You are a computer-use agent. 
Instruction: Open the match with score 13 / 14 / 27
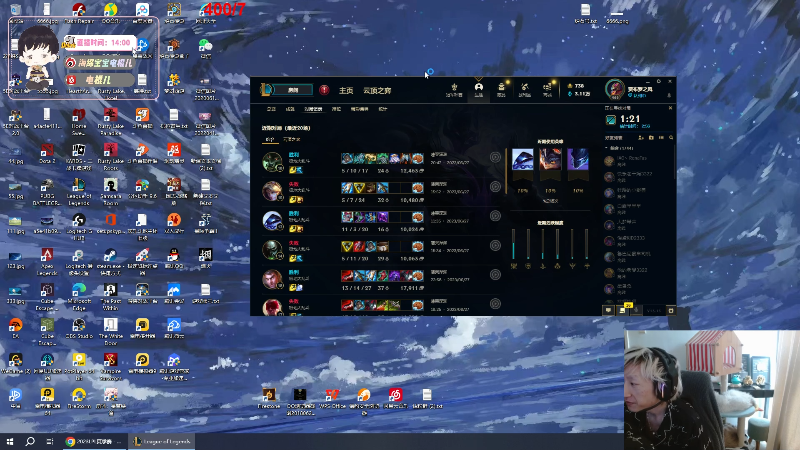382,280
